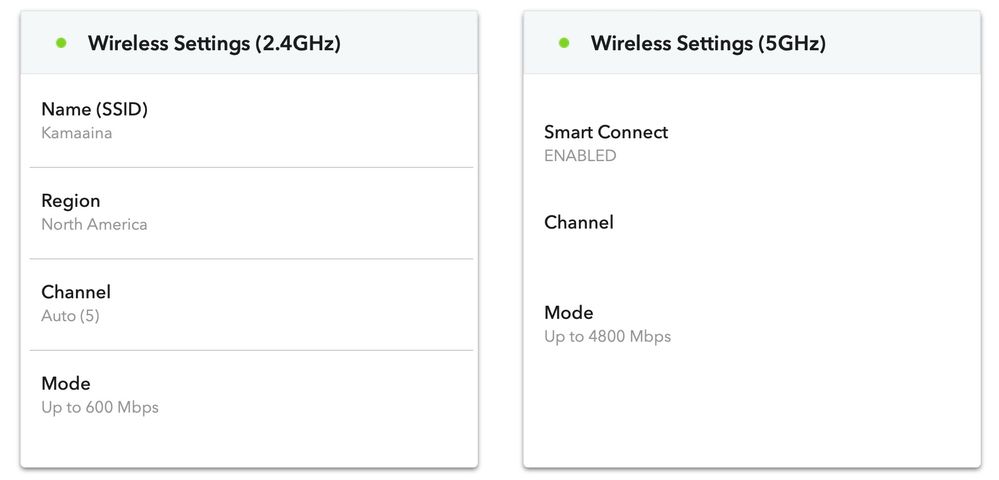Open the Up to 600 Mbps mode value

click(100, 407)
